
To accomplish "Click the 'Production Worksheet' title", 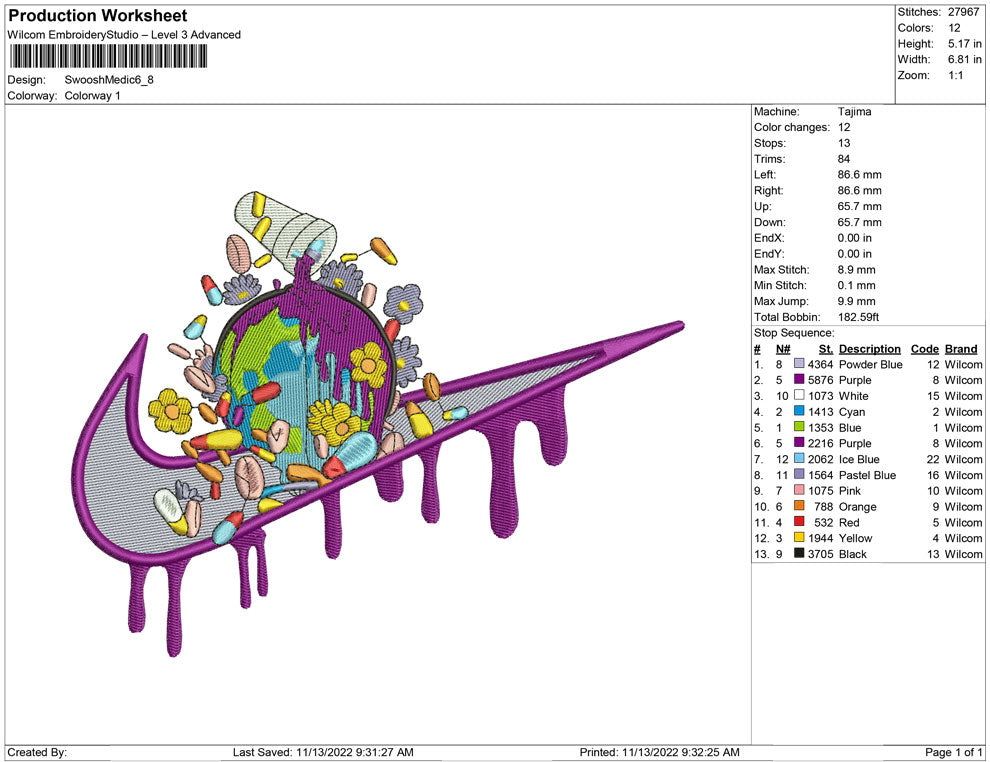I will click(x=98, y=16).
